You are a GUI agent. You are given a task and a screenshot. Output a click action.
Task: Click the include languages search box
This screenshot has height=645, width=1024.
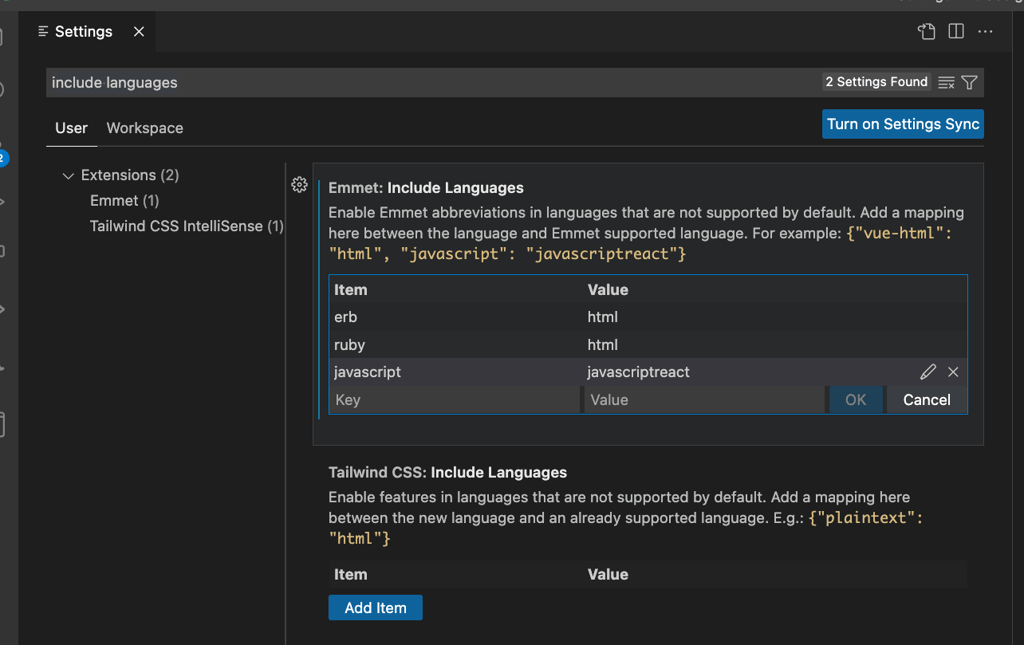coord(431,82)
